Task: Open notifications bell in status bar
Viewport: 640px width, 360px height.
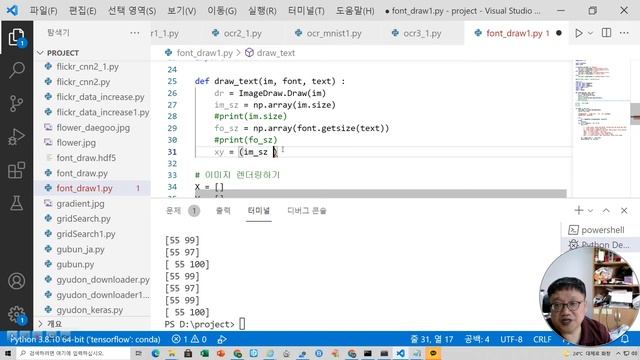Action: 624,339
